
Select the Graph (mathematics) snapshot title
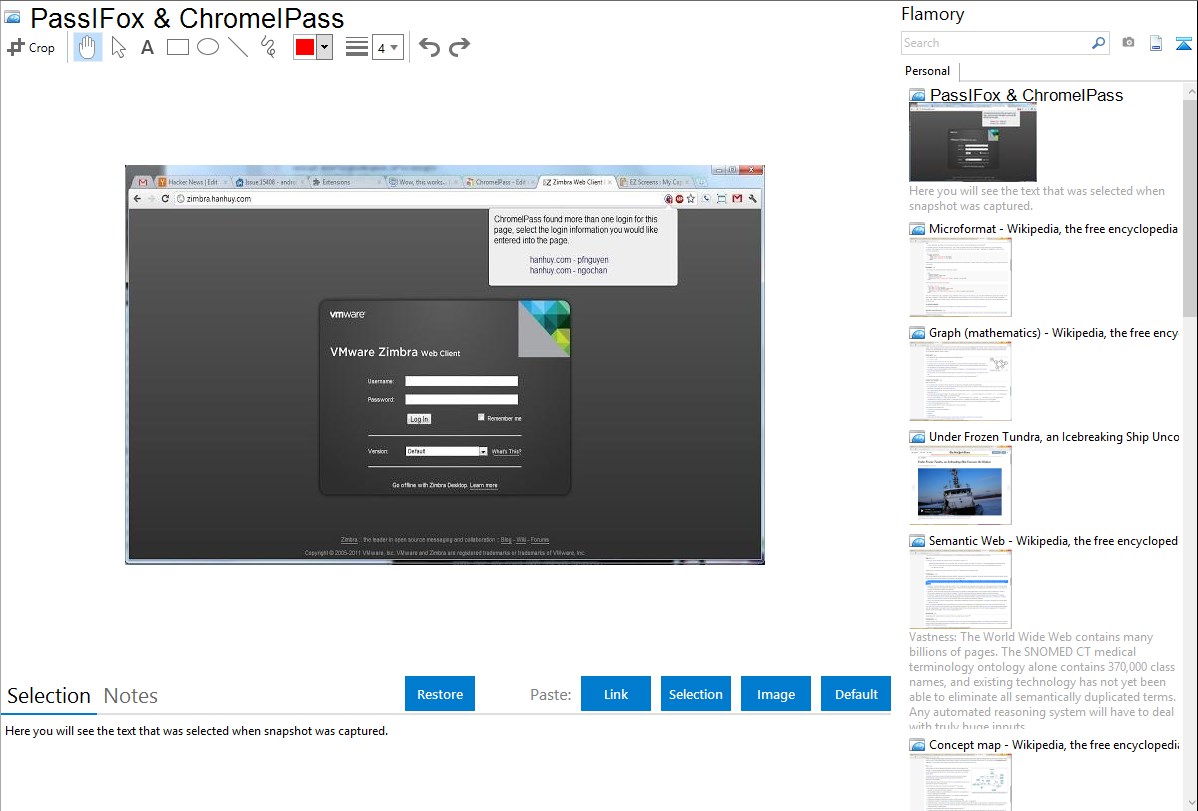pos(1054,333)
